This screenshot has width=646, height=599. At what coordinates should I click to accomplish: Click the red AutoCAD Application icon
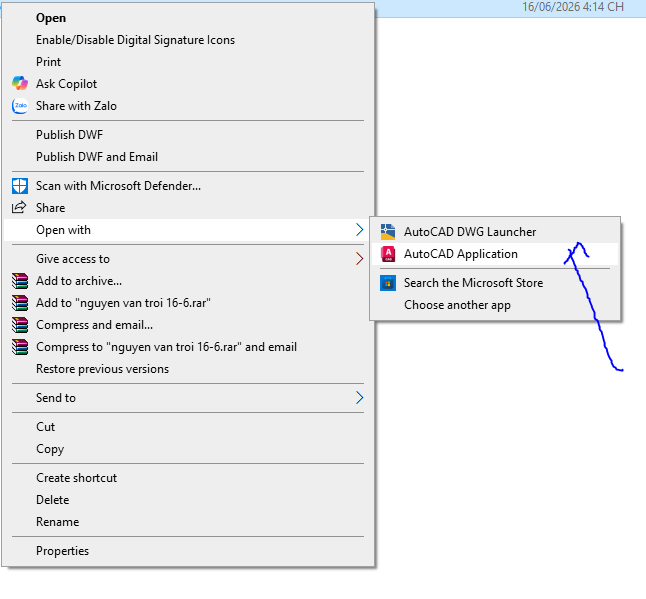pyautogui.click(x=388, y=254)
